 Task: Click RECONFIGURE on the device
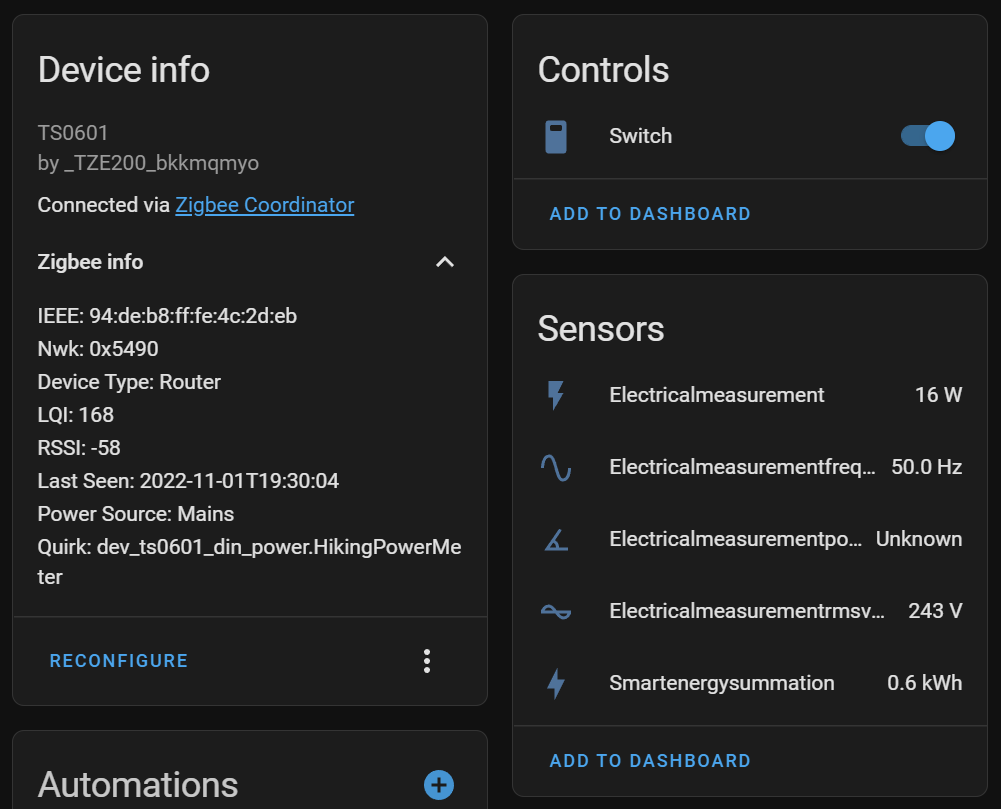[x=118, y=660]
